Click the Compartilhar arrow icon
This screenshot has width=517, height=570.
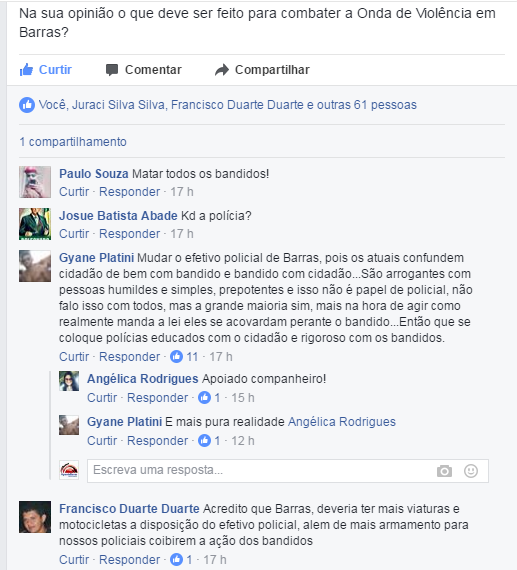tap(222, 70)
